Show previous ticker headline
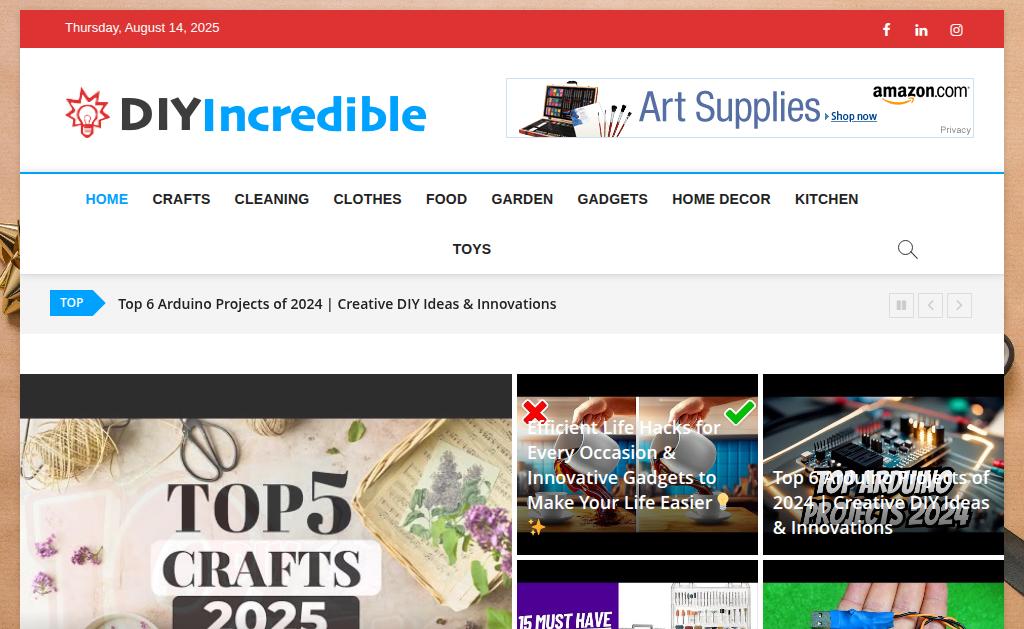 (931, 305)
